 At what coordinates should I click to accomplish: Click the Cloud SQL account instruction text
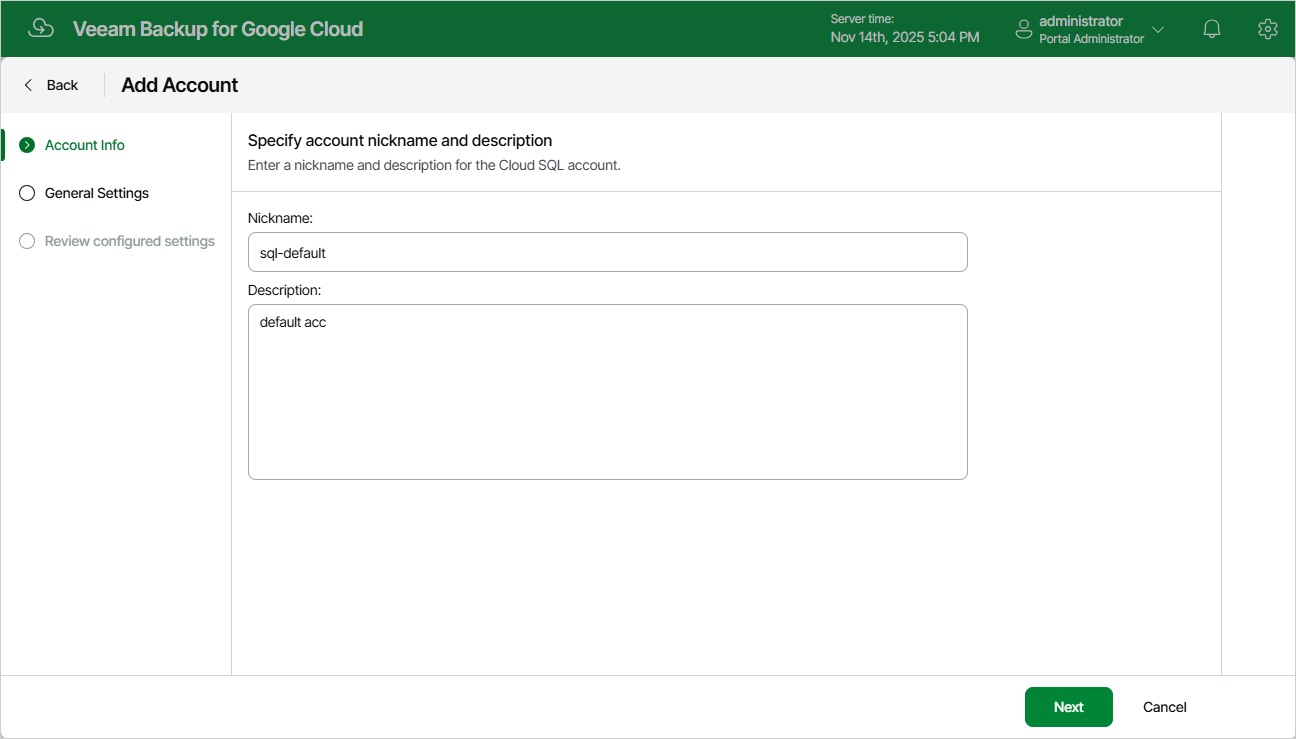(434, 165)
